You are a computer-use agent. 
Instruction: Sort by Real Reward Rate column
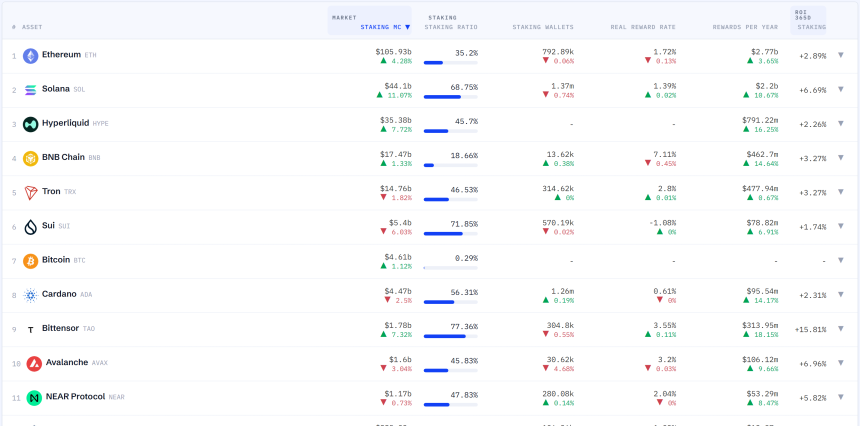643,27
